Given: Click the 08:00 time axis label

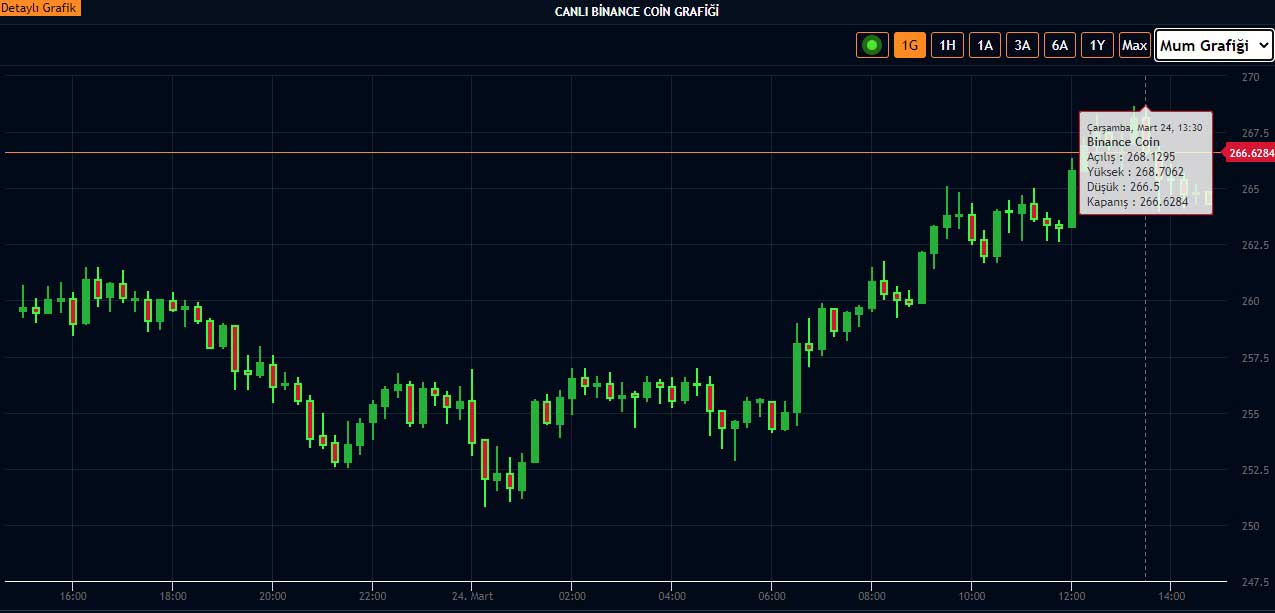Looking at the screenshot, I should [x=872, y=596].
